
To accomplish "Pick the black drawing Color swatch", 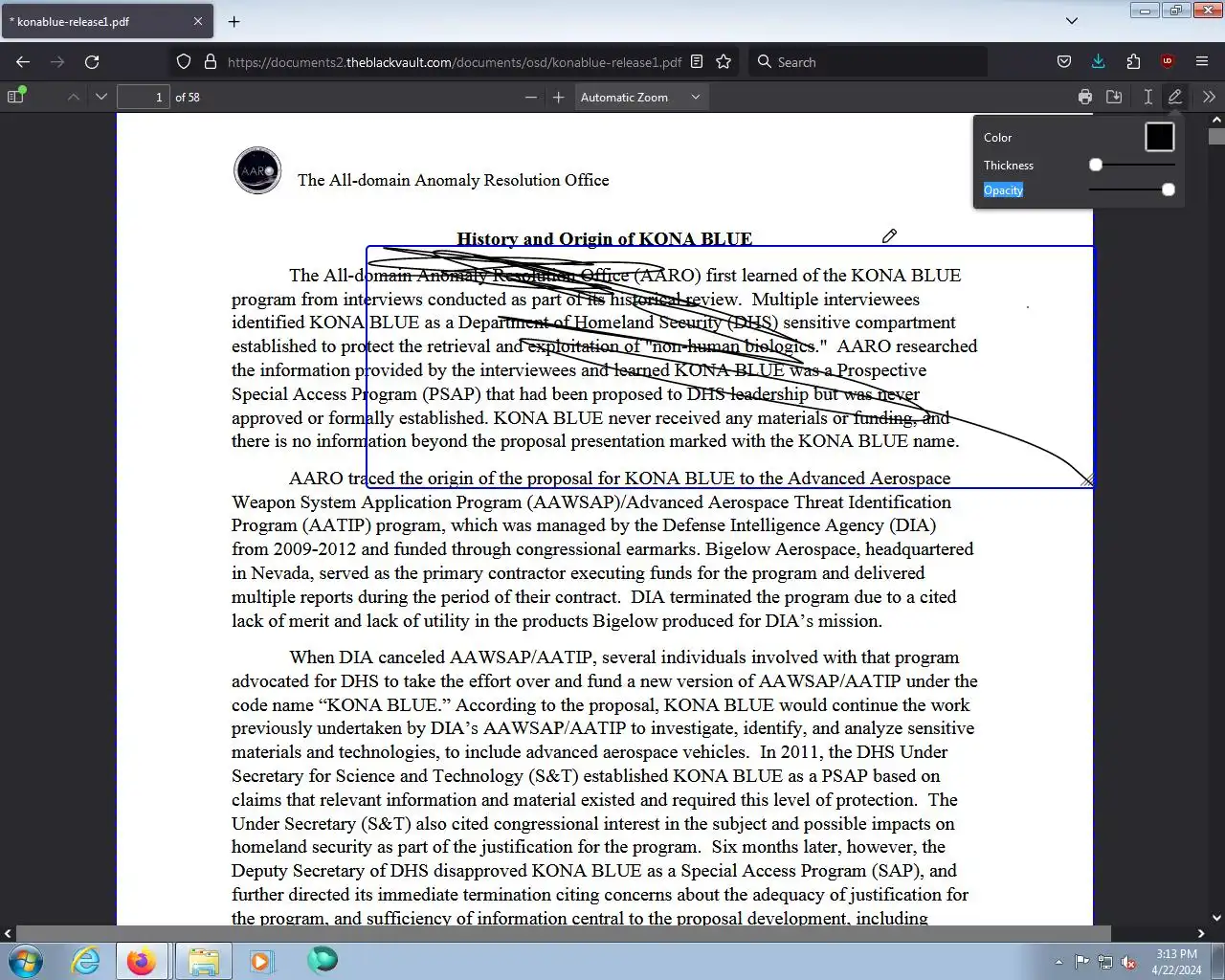I will click(1159, 137).
